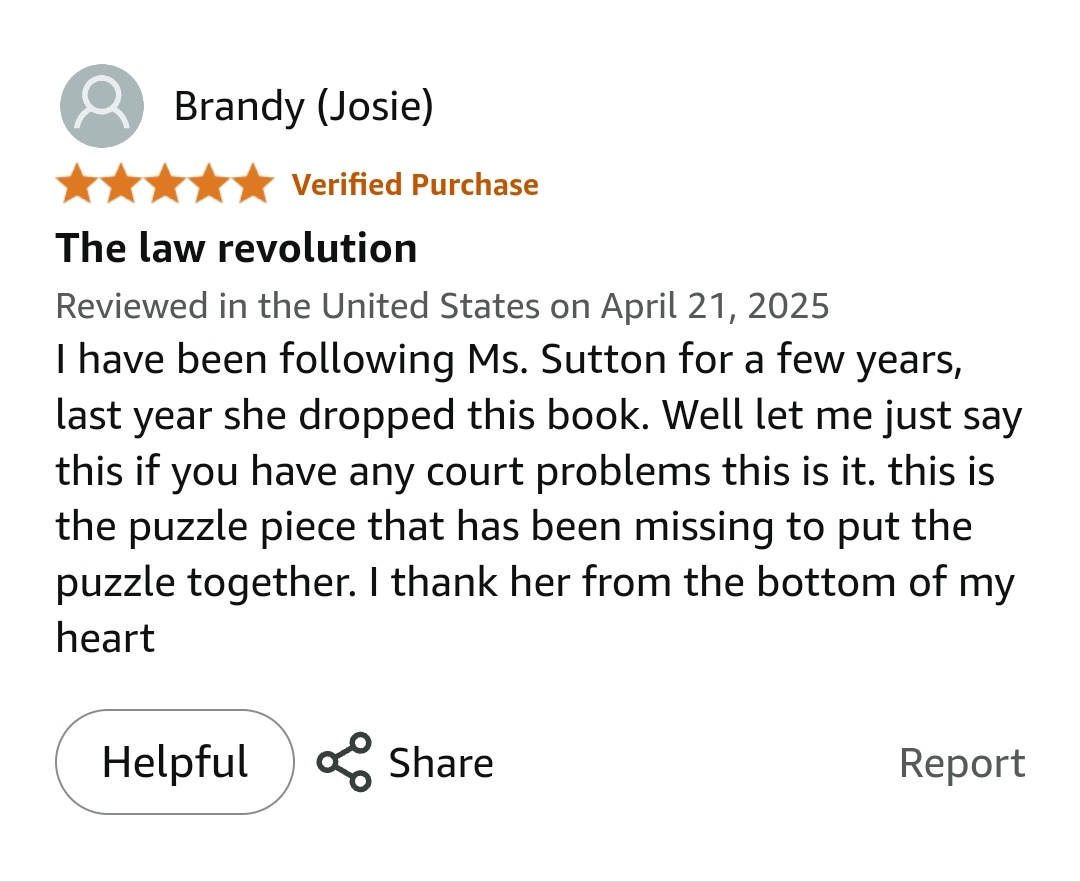Click the court problems phrase in review
This screenshot has width=1080, height=882.
pyautogui.click(x=568, y=472)
